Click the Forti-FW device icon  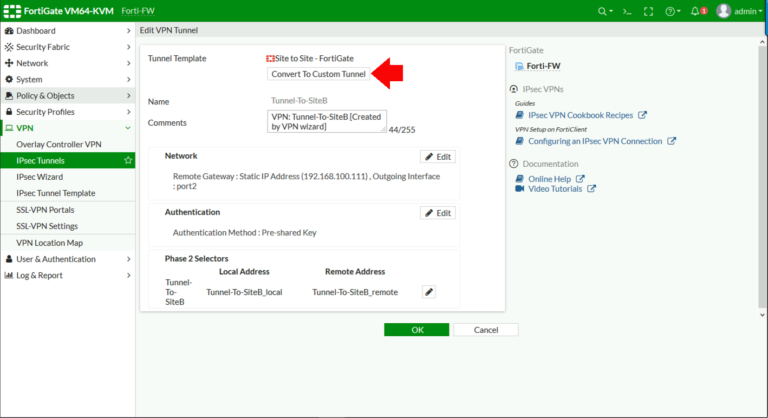(519, 66)
